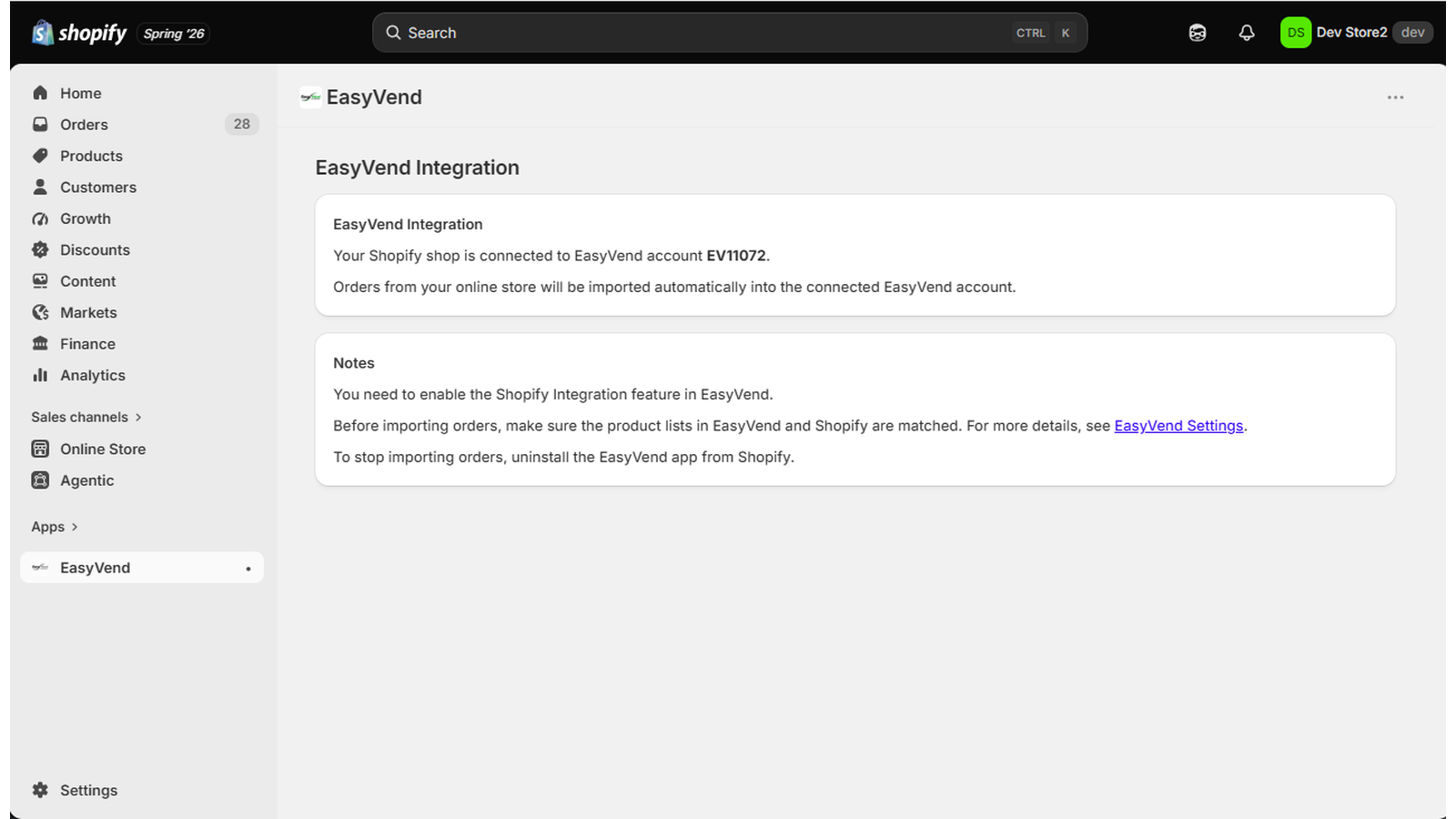Click the 28 orders count badge

pos(241,124)
